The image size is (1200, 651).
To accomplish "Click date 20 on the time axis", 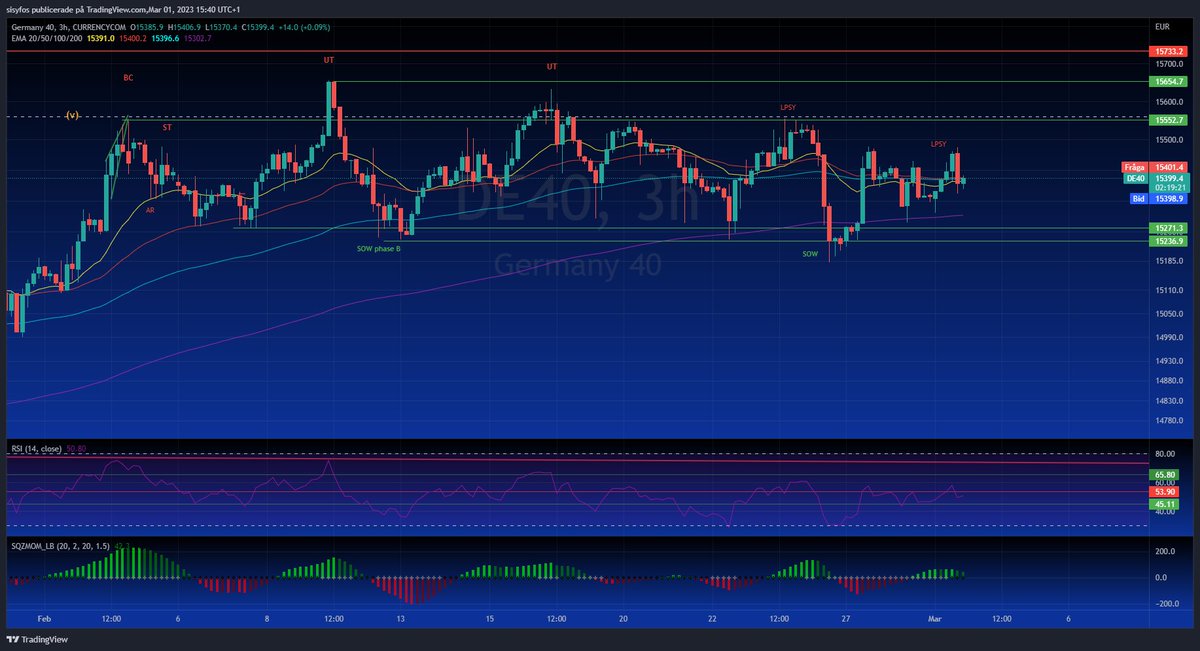I will click(624, 619).
